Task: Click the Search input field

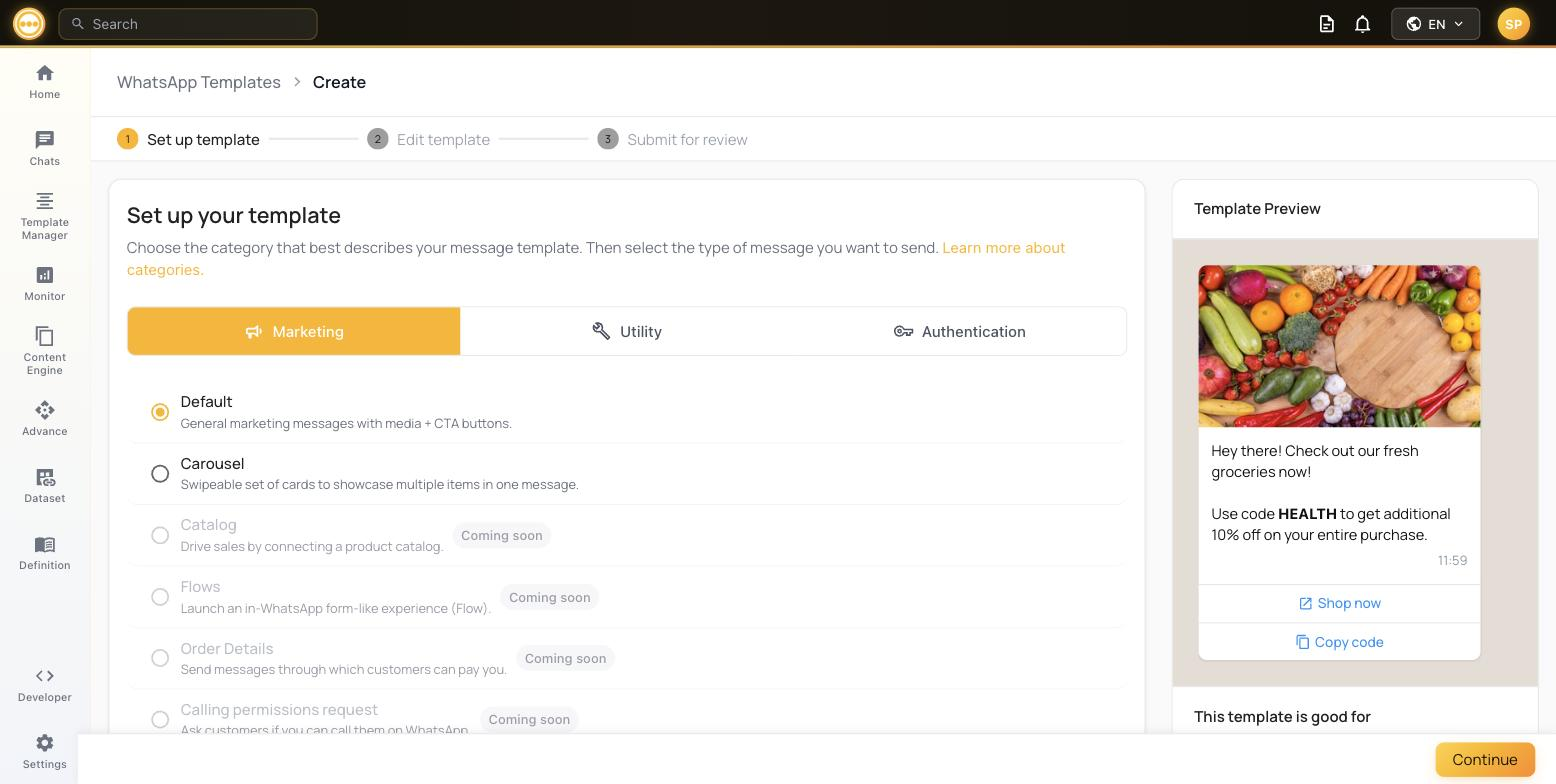Action: (188, 24)
